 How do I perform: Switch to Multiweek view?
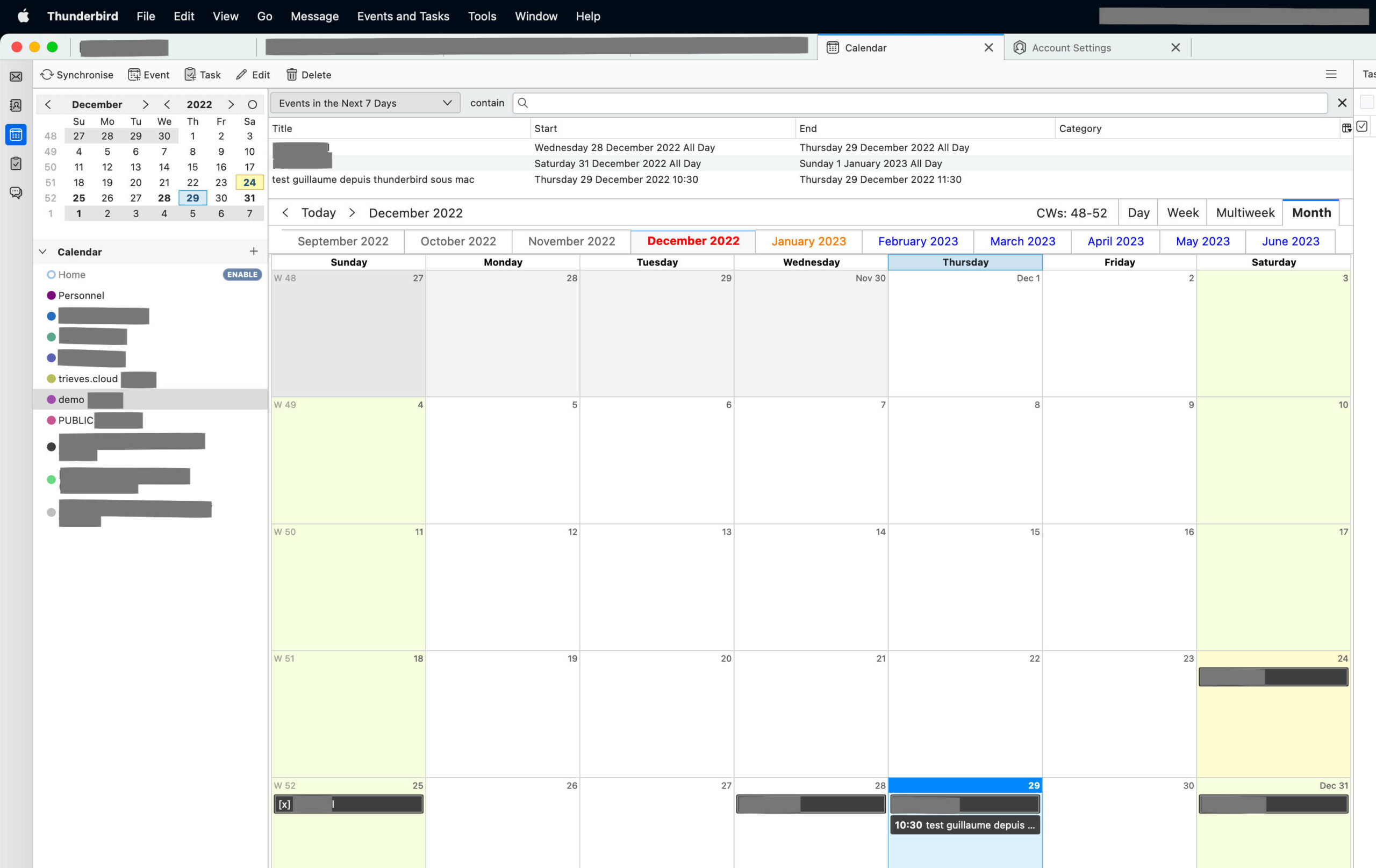(x=1244, y=213)
